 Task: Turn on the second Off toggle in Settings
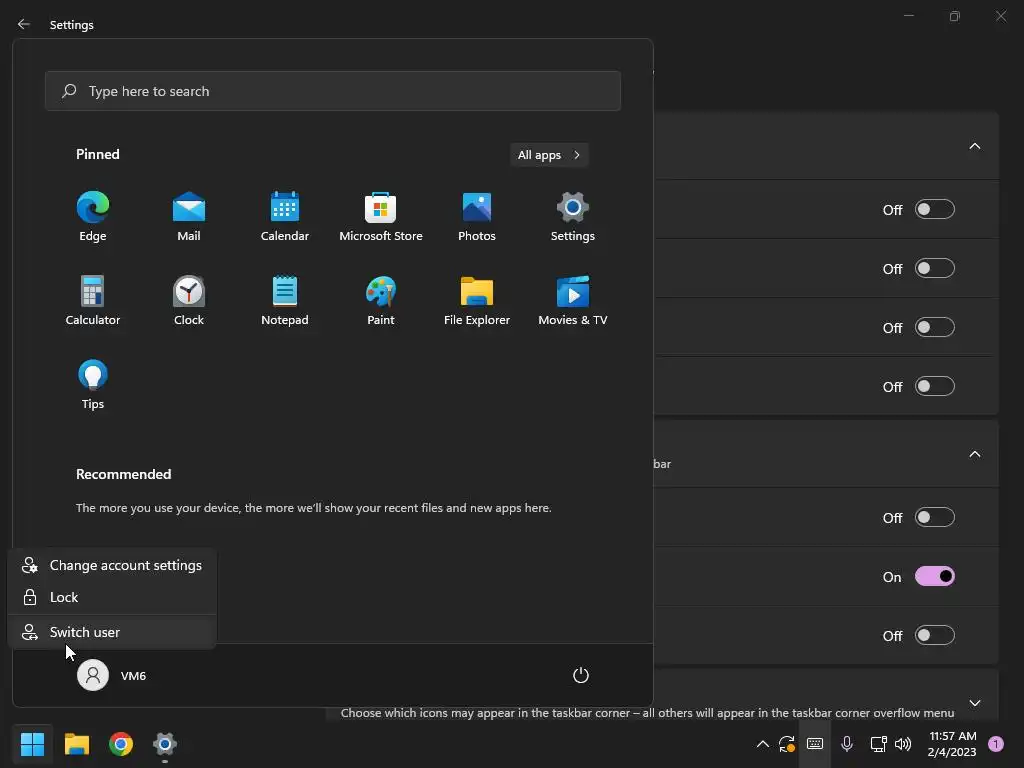pos(935,268)
